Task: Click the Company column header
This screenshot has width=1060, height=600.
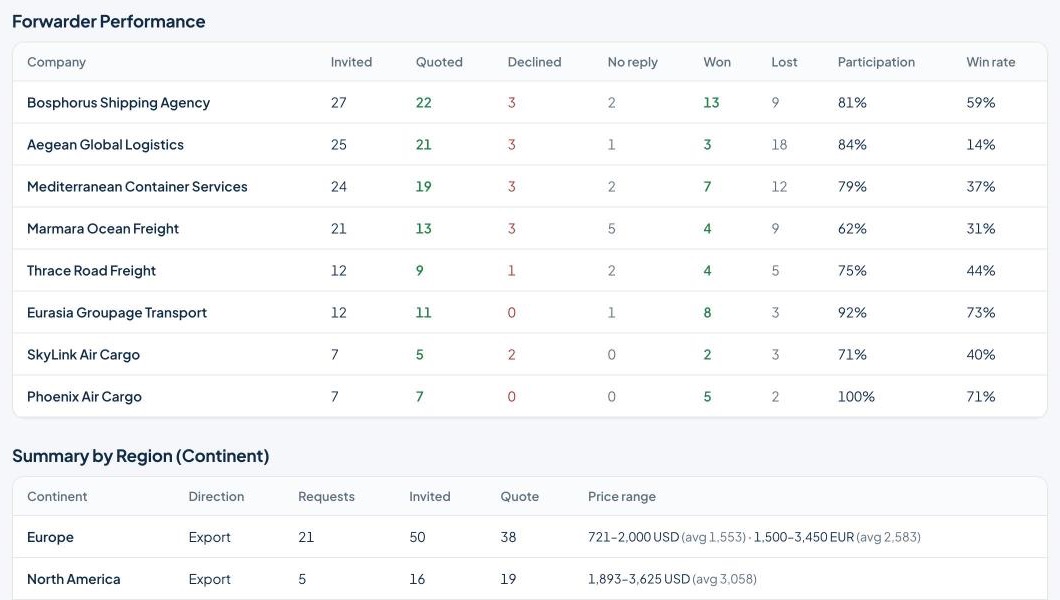Action: (x=56, y=62)
